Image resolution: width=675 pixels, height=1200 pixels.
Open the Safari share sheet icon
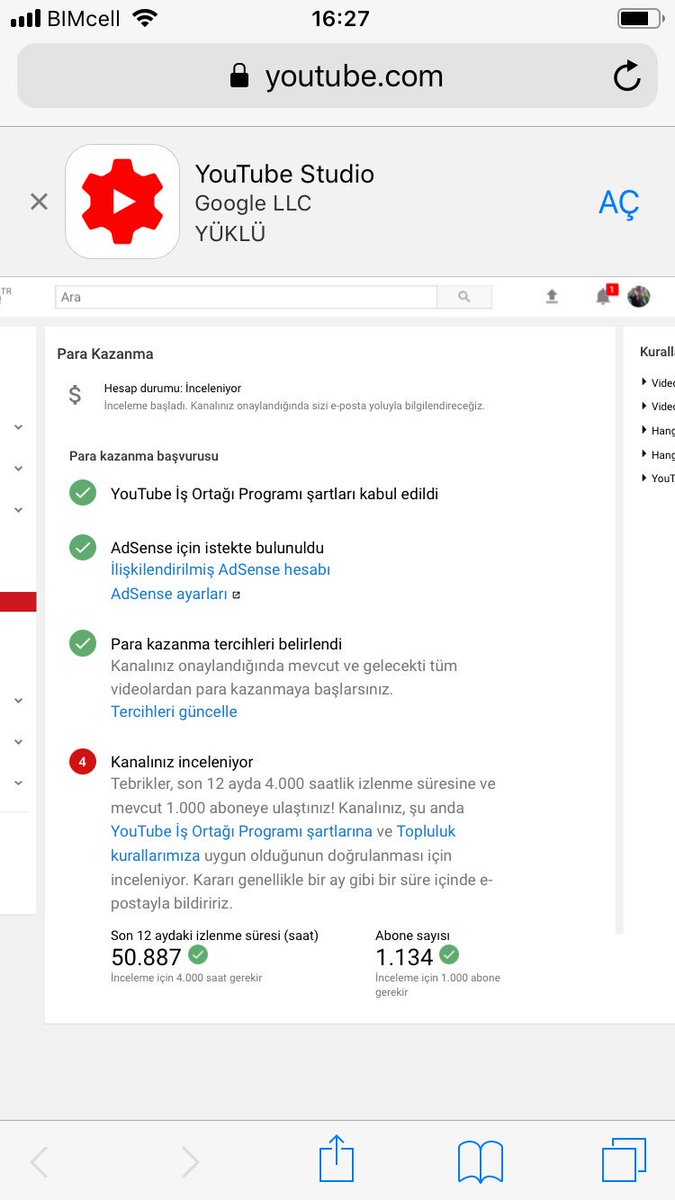337,1159
